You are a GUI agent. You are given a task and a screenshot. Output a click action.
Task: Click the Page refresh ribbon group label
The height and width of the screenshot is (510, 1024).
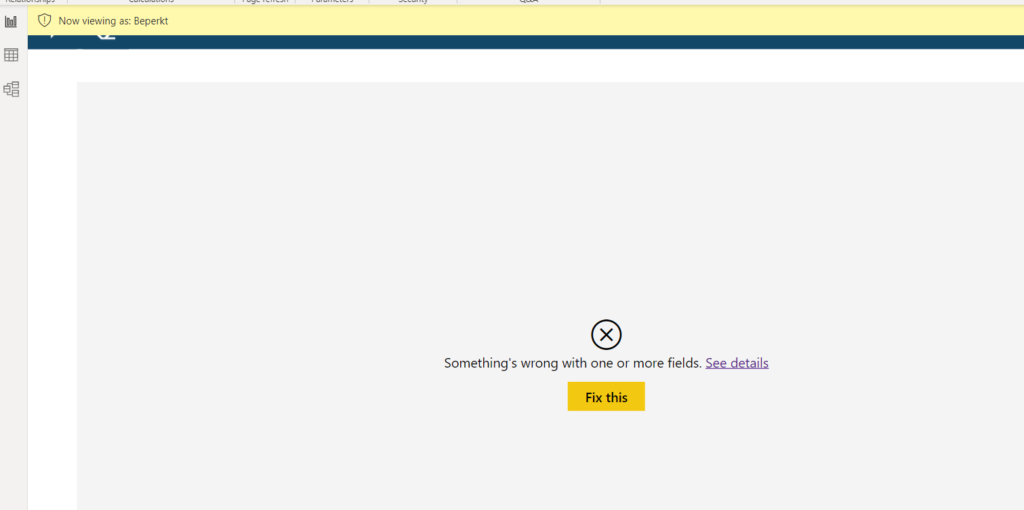265,2
